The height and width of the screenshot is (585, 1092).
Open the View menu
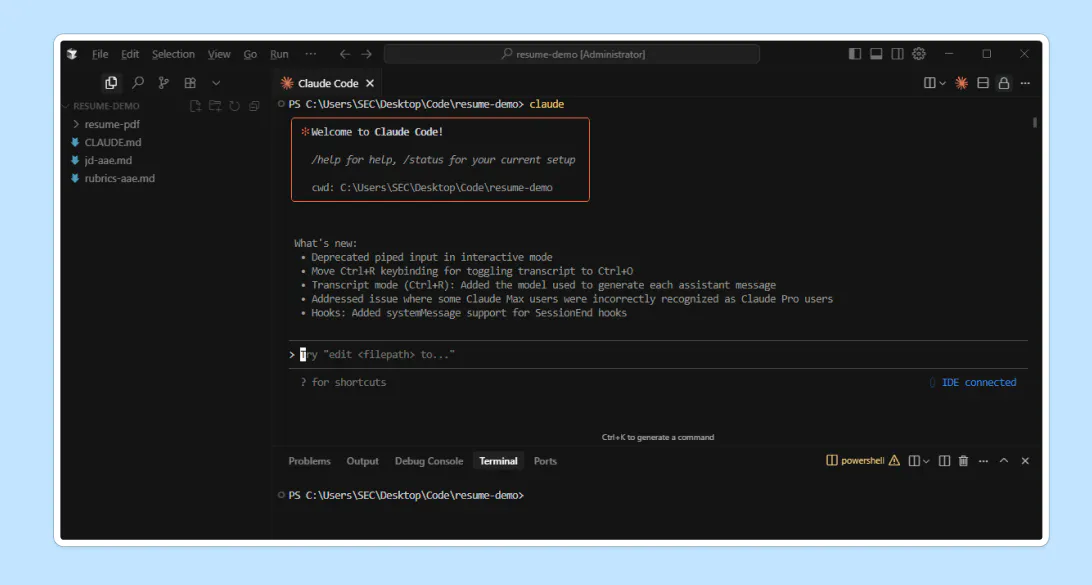pos(219,54)
